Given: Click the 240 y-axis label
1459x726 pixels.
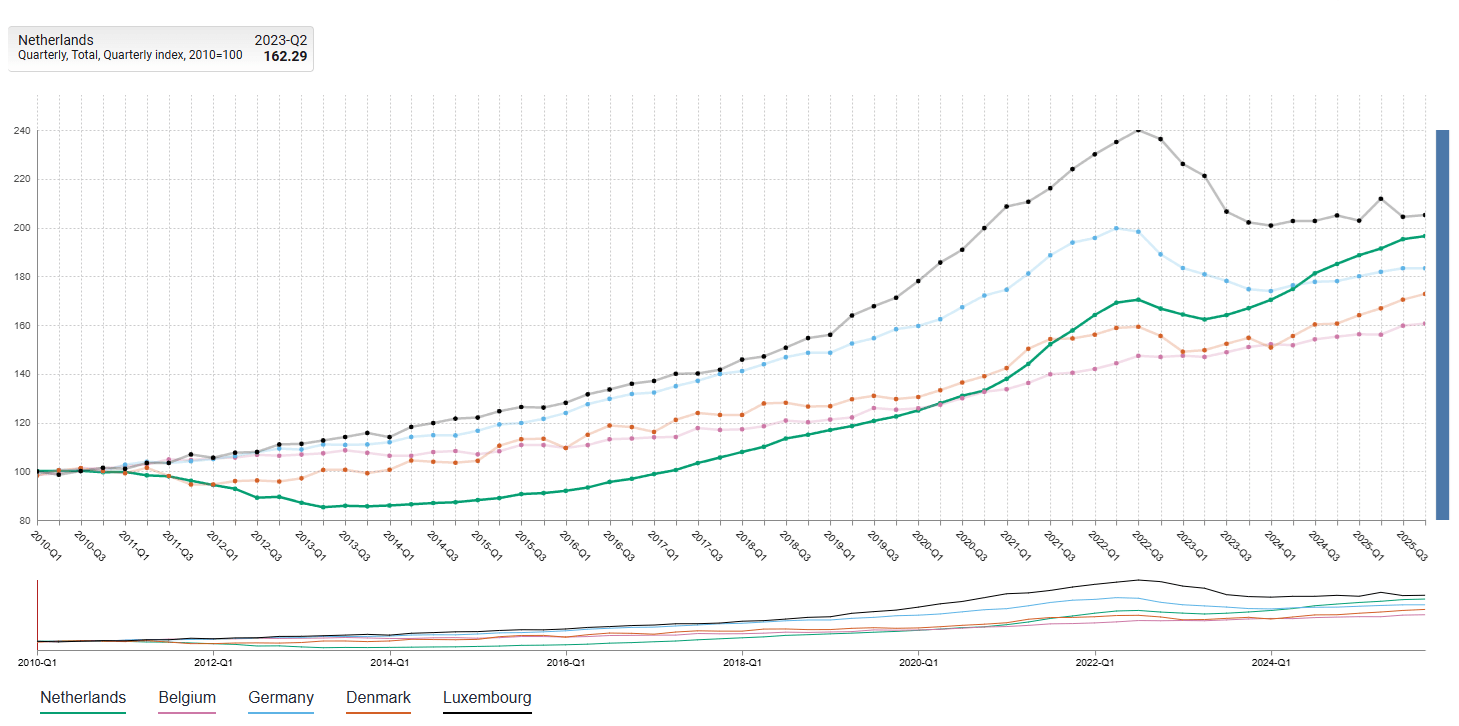Looking at the screenshot, I should tap(21, 131).
